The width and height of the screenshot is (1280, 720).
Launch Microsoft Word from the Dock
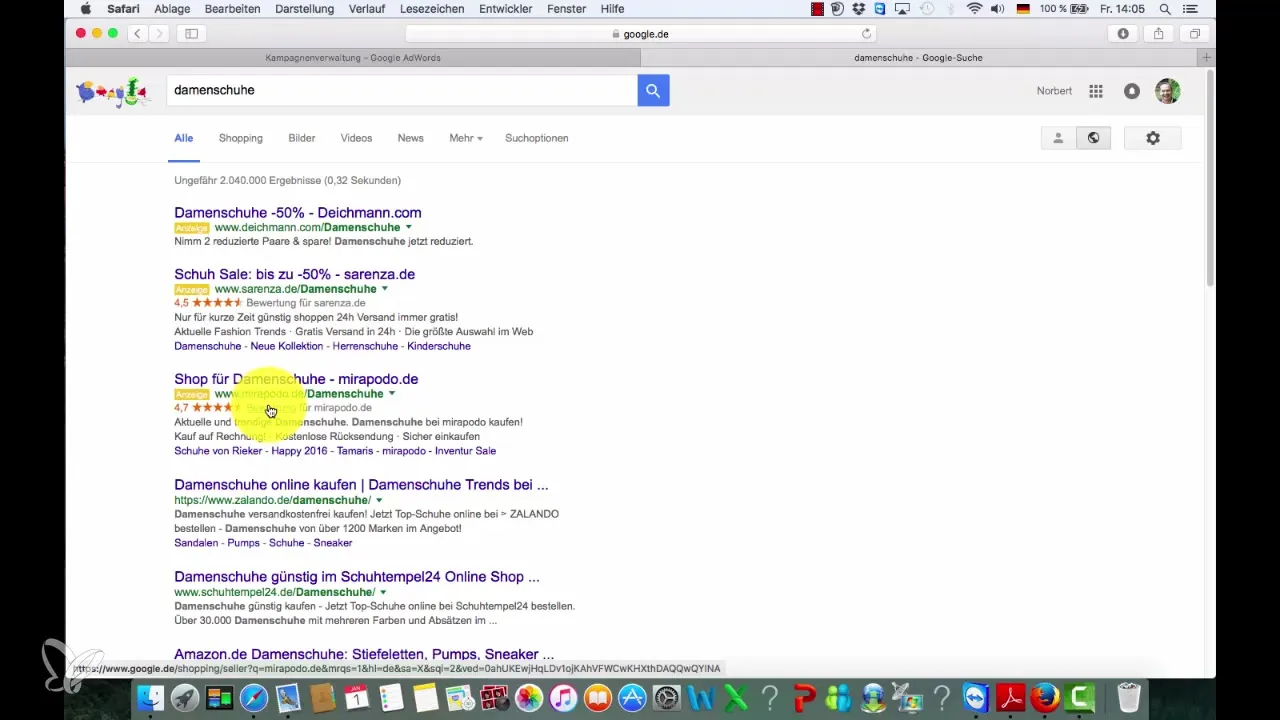tap(701, 697)
